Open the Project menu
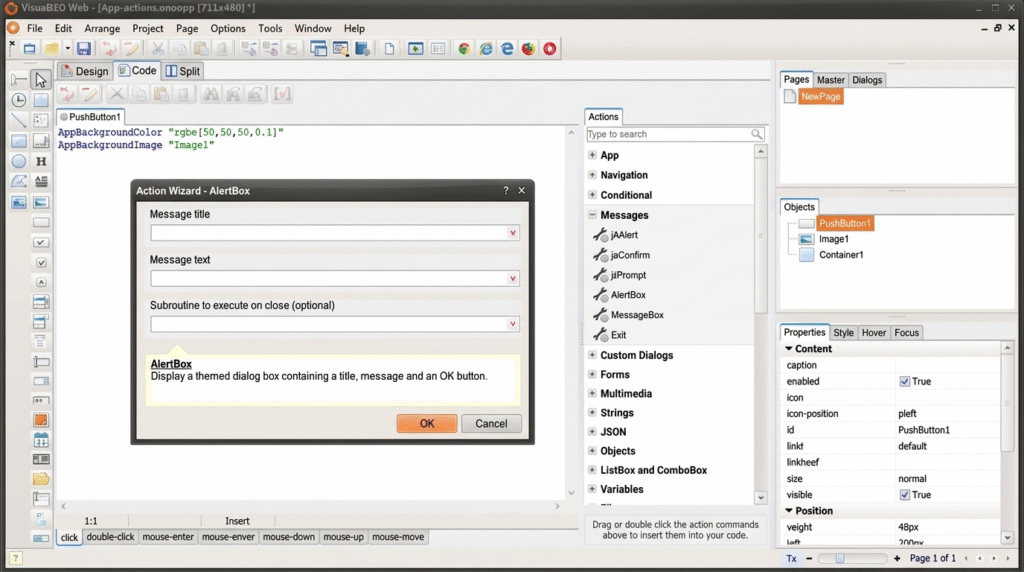The height and width of the screenshot is (572, 1024). [148, 28]
